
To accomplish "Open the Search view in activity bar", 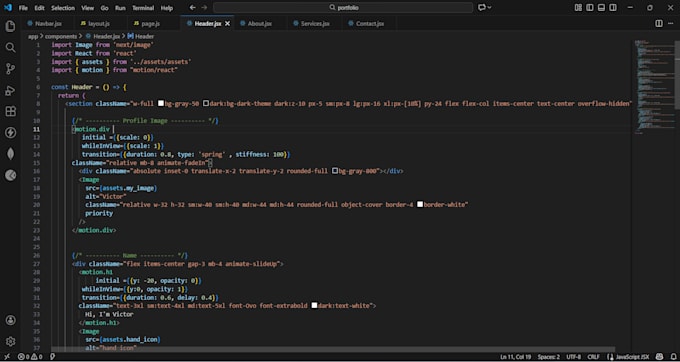I will point(10,48).
